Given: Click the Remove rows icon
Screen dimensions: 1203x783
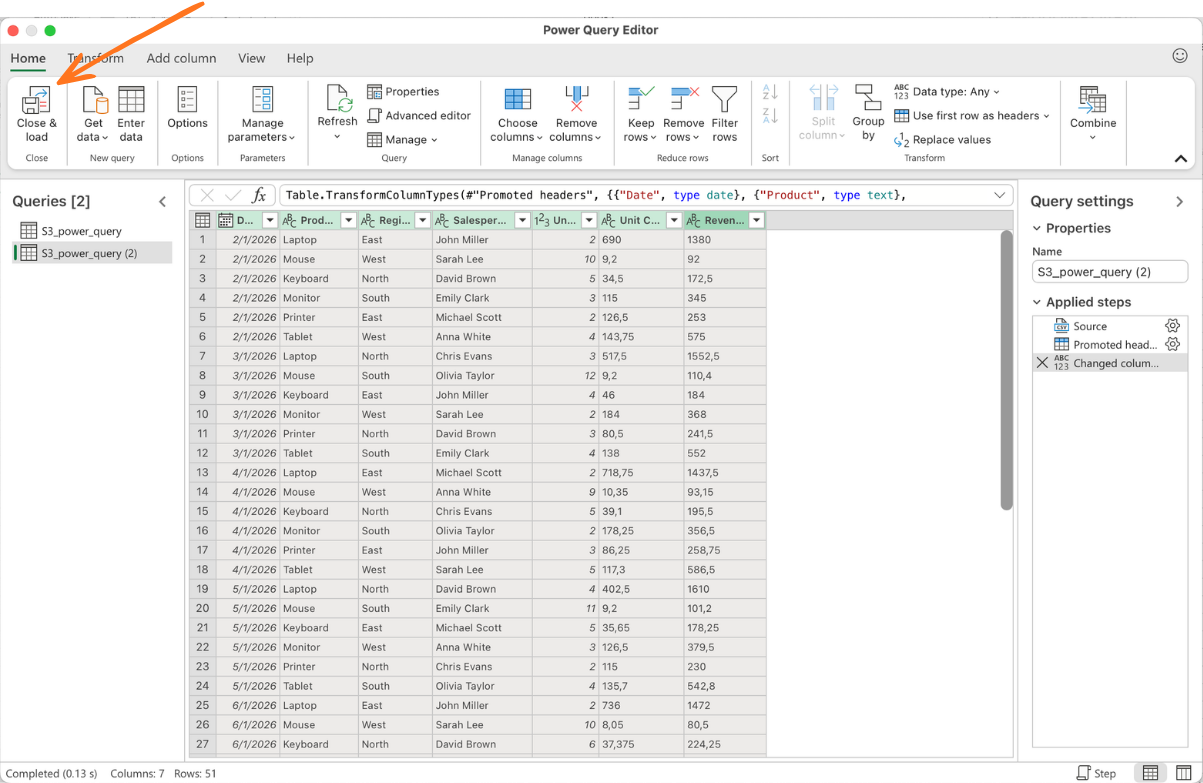Looking at the screenshot, I should coord(684,100).
